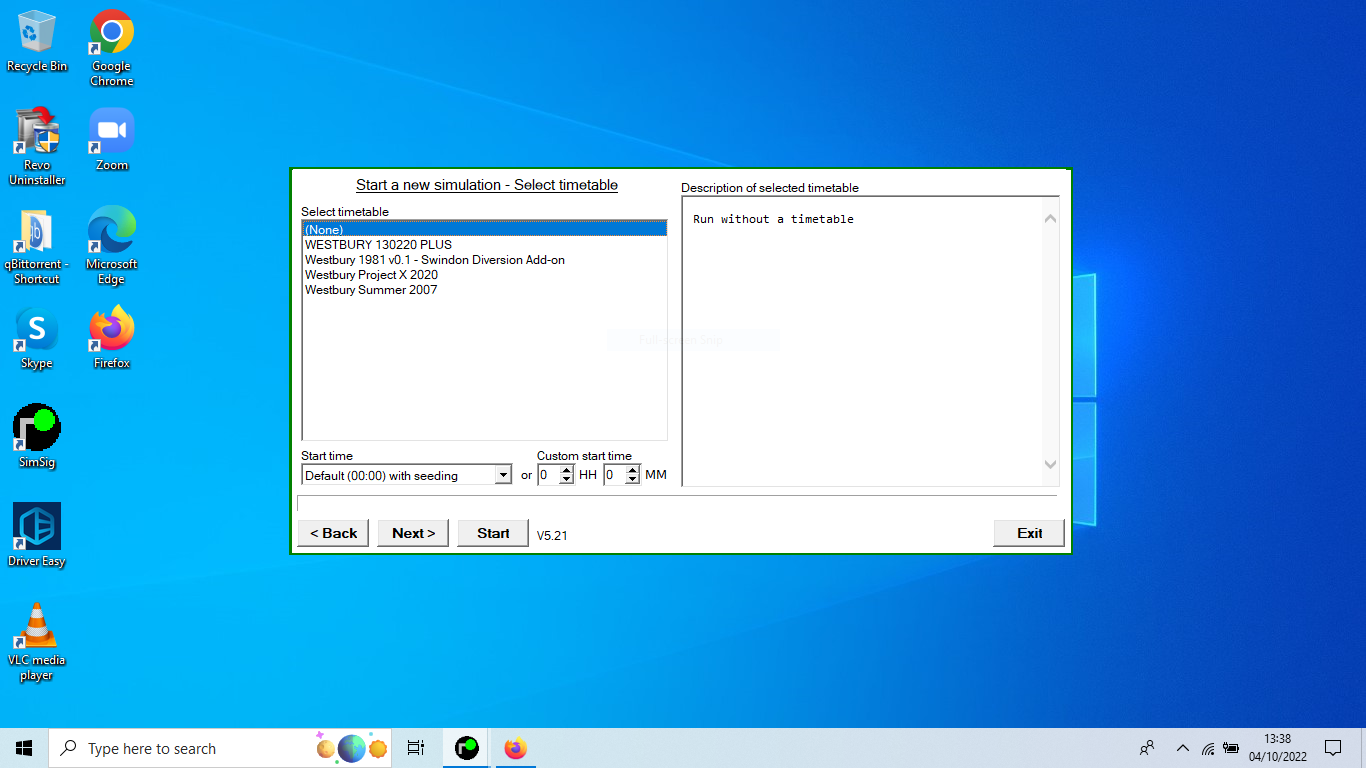The height and width of the screenshot is (768, 1366).
Task: Select the SimSig desktop icon
Action: pyautogui.click(x=37, y=437)
